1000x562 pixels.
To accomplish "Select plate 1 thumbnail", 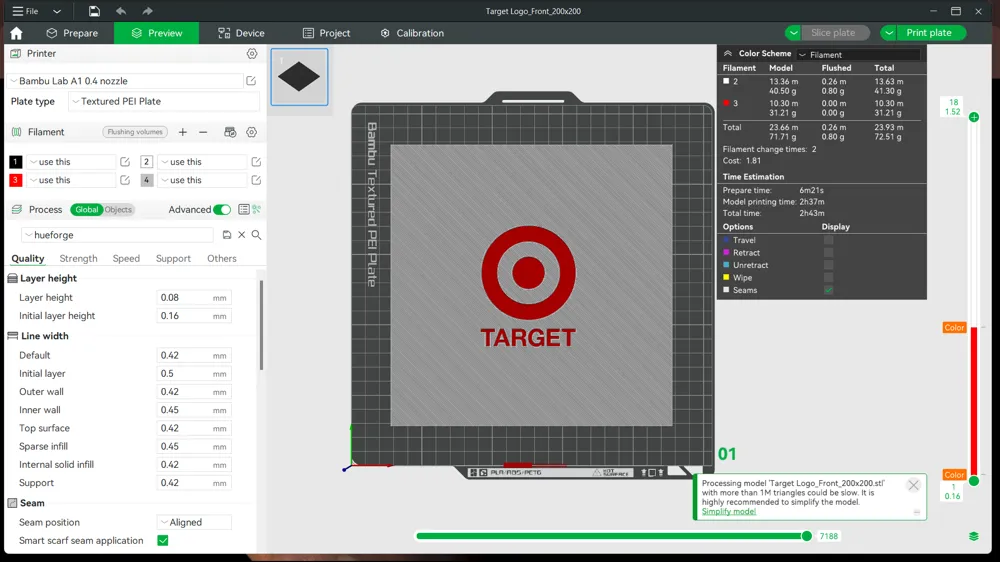I will tap(299, 77).
